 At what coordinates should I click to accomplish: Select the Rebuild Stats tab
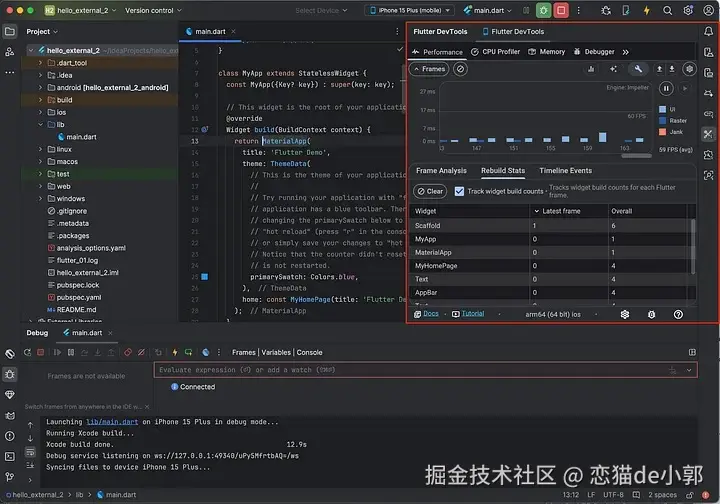[503, 170]
